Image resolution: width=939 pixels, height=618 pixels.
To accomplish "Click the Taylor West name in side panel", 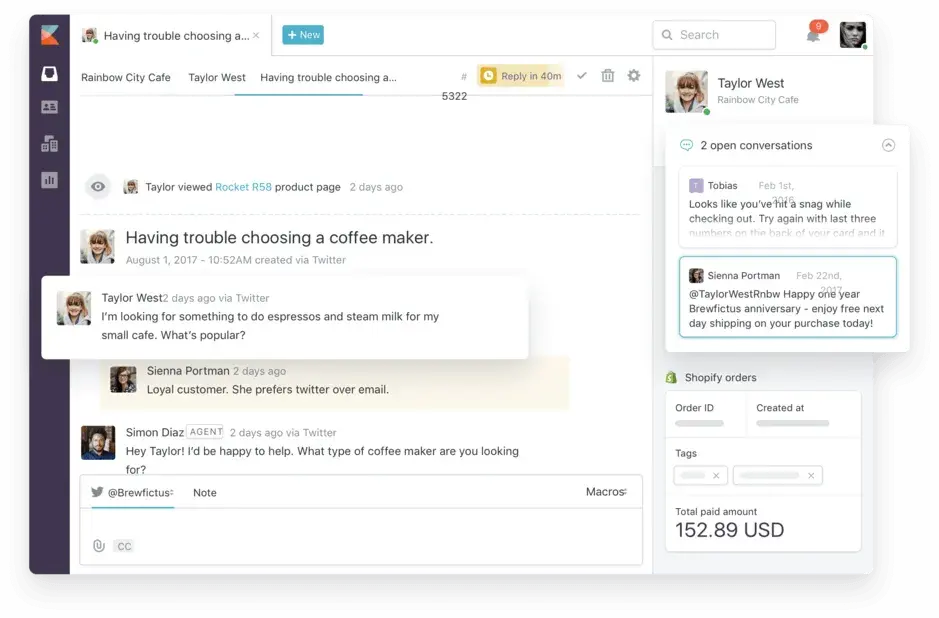I will point(750,83).
